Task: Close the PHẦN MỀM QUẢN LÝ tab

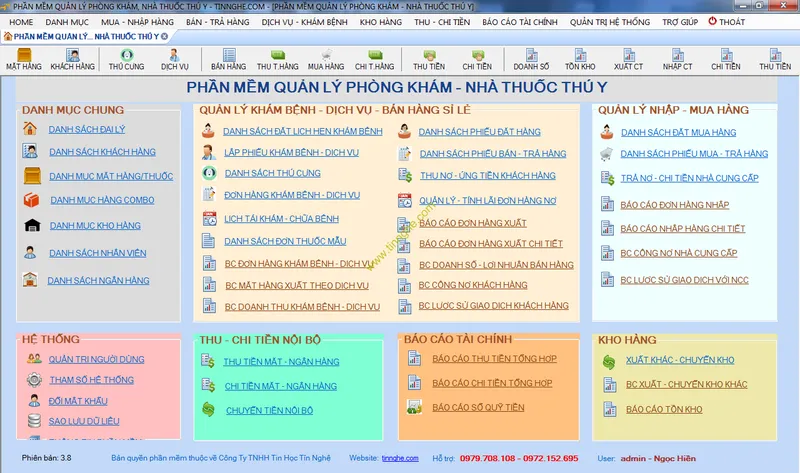Action: pos(164,36)
